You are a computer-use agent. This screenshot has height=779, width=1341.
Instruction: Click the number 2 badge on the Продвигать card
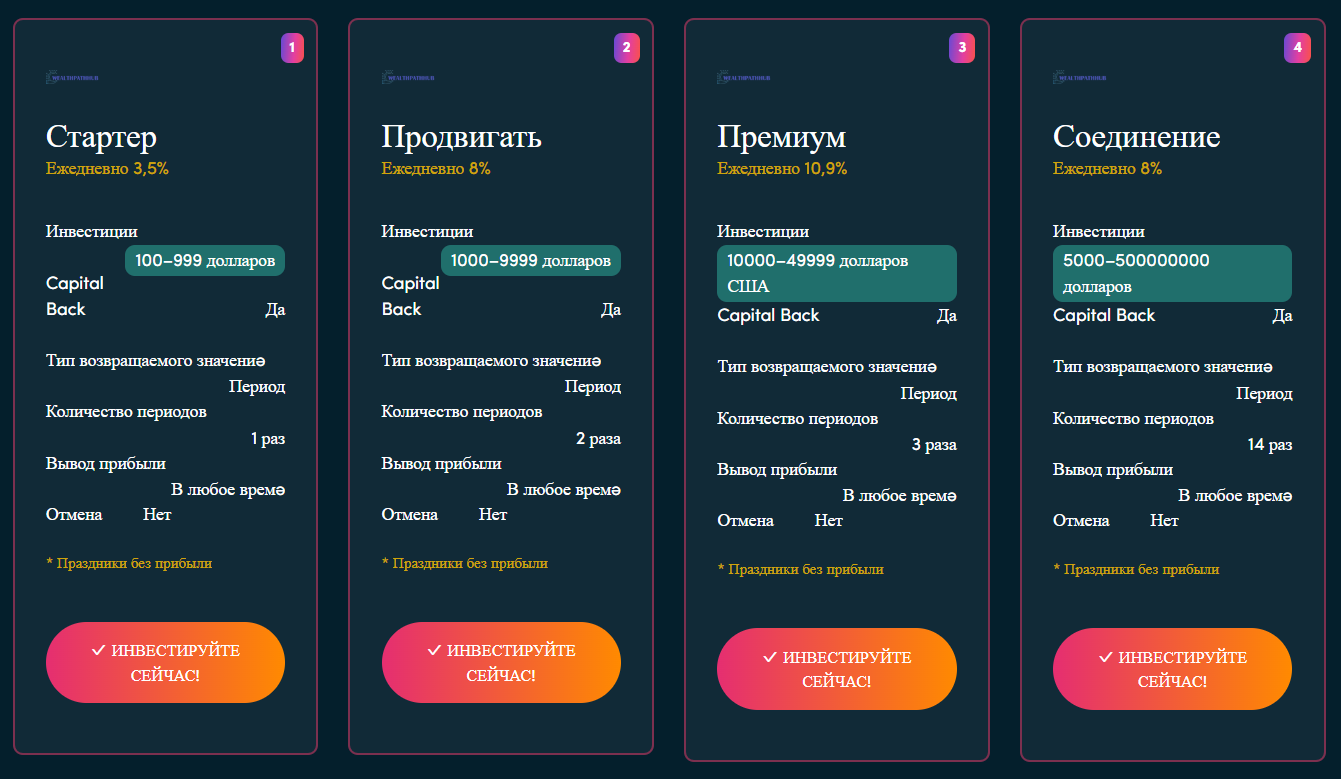point(627,46)
